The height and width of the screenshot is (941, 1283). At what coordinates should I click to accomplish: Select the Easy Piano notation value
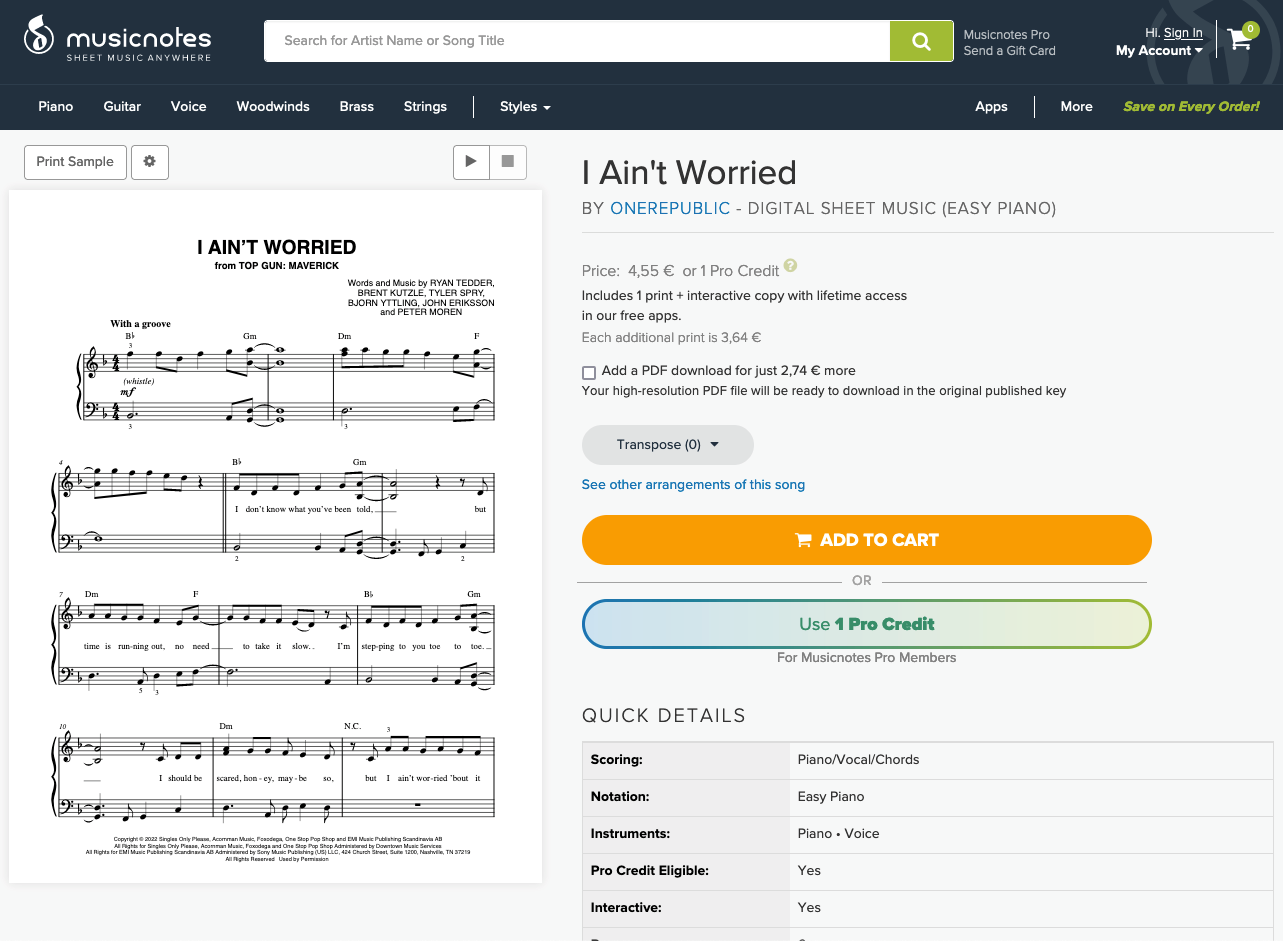point(831,797)
